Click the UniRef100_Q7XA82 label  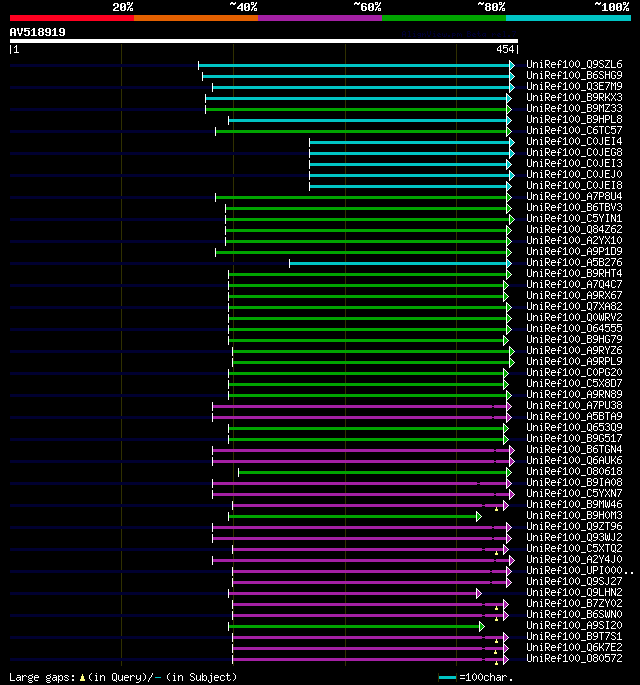click(x=574, y=307)
